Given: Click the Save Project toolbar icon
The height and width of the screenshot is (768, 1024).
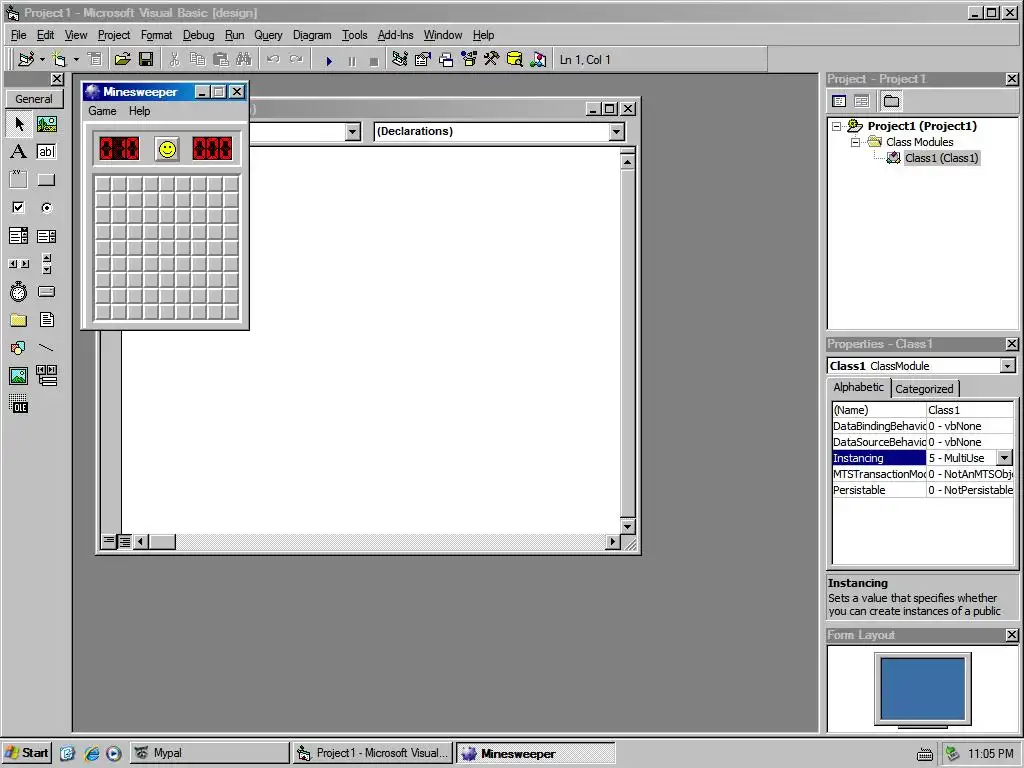Looking at the screenshot, I should pyautogui.click(x=146, y=59).
